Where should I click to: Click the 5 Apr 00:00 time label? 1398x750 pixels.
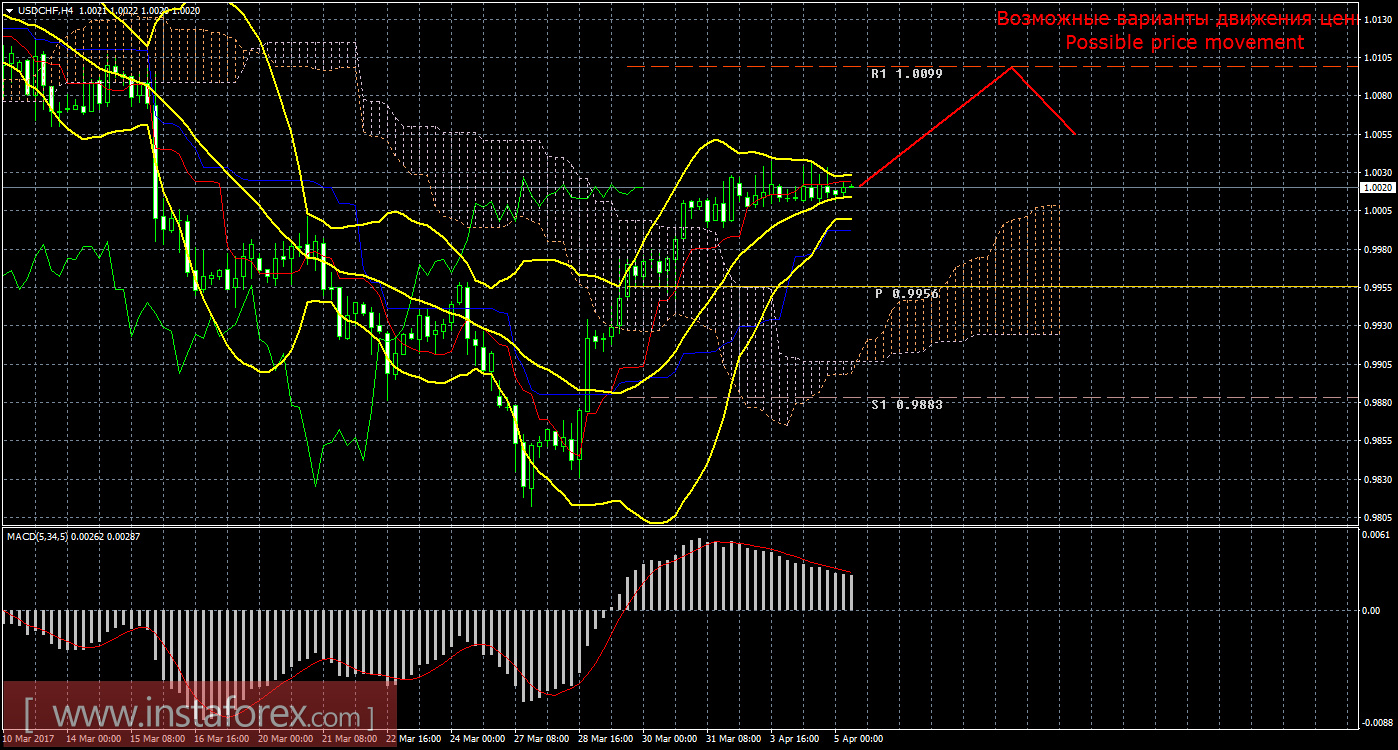[861, 740]
